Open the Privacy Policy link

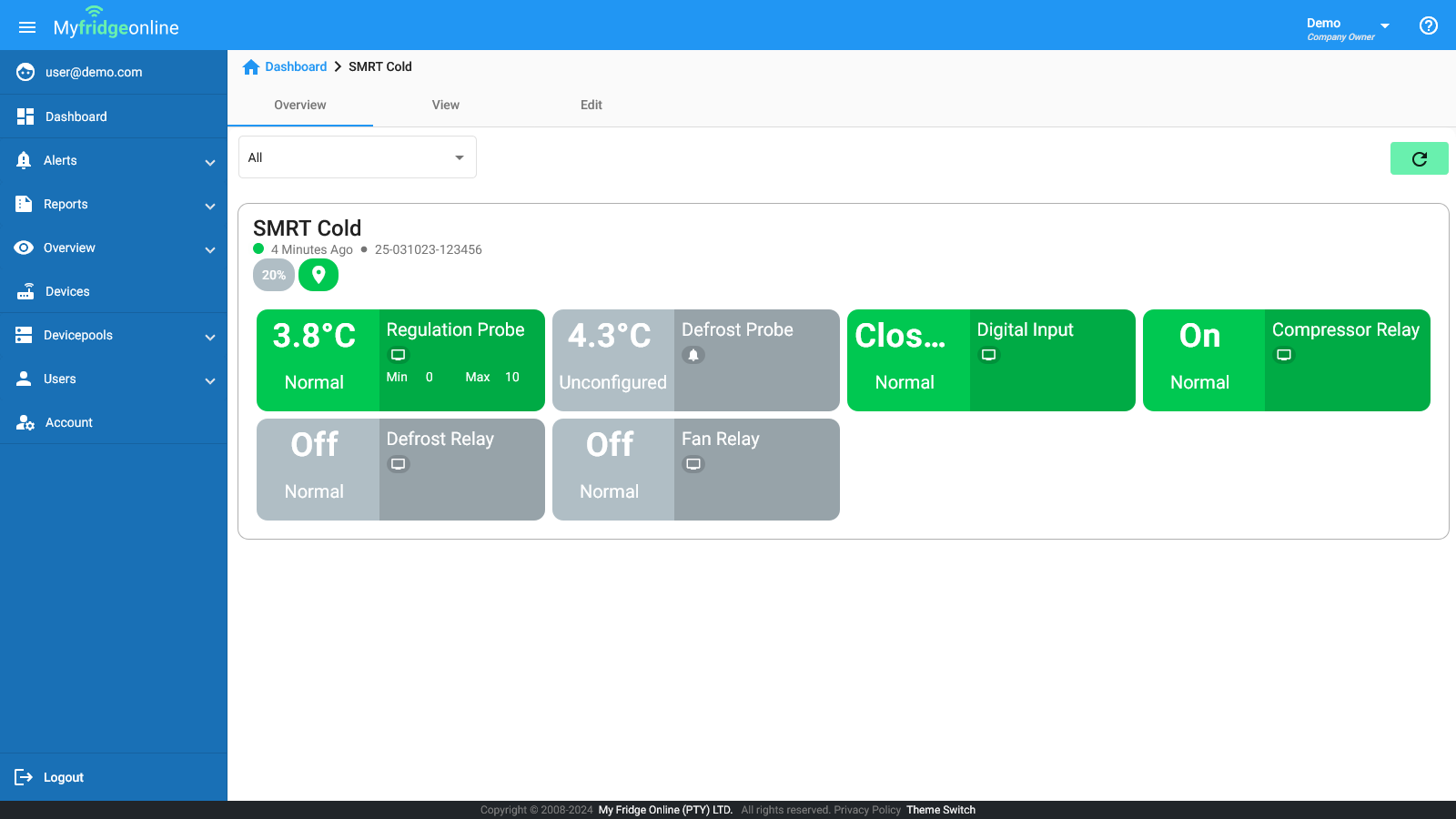click(x=867, y=810)
